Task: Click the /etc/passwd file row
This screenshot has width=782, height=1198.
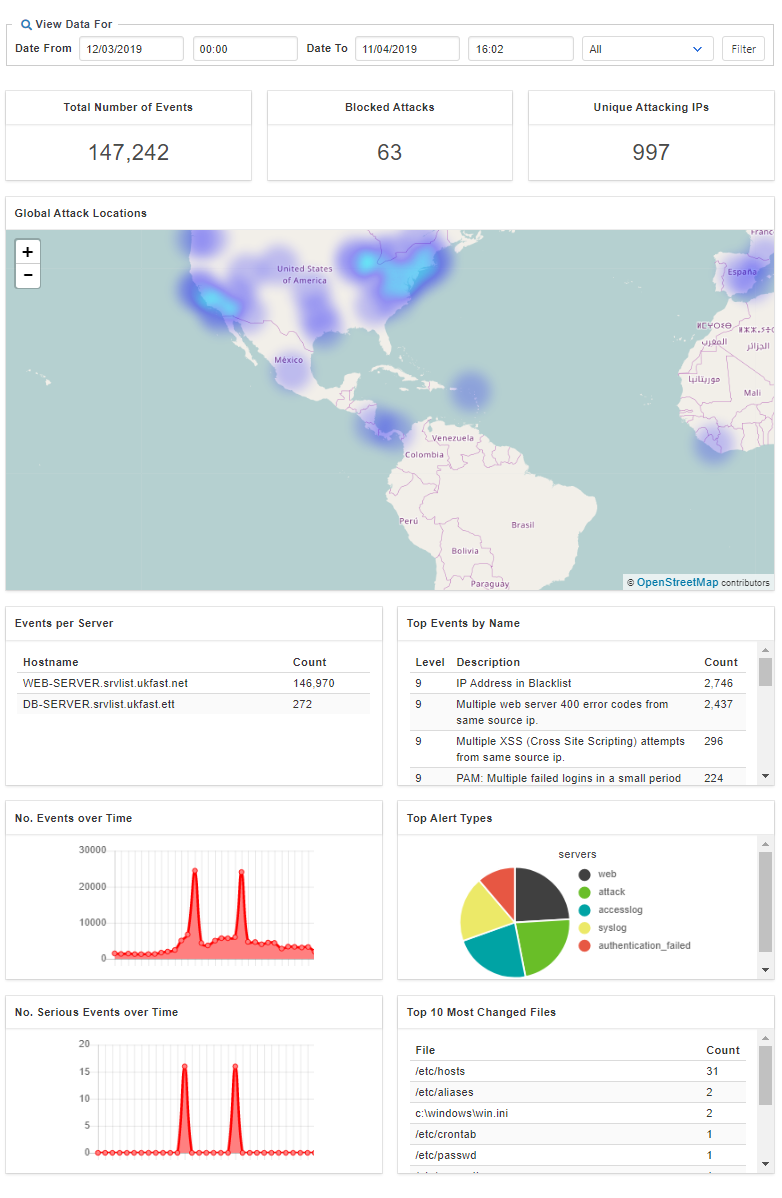Action: (579, 1155)
